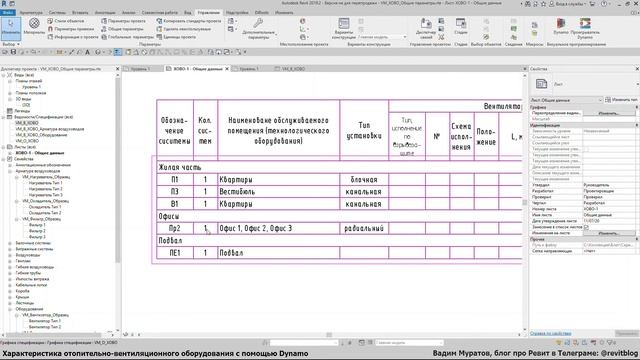Image resolution: width=640 pixels, height=360 pixels.
Task: Click the Autodesk store cart icon
Action: tap(592, 4)
